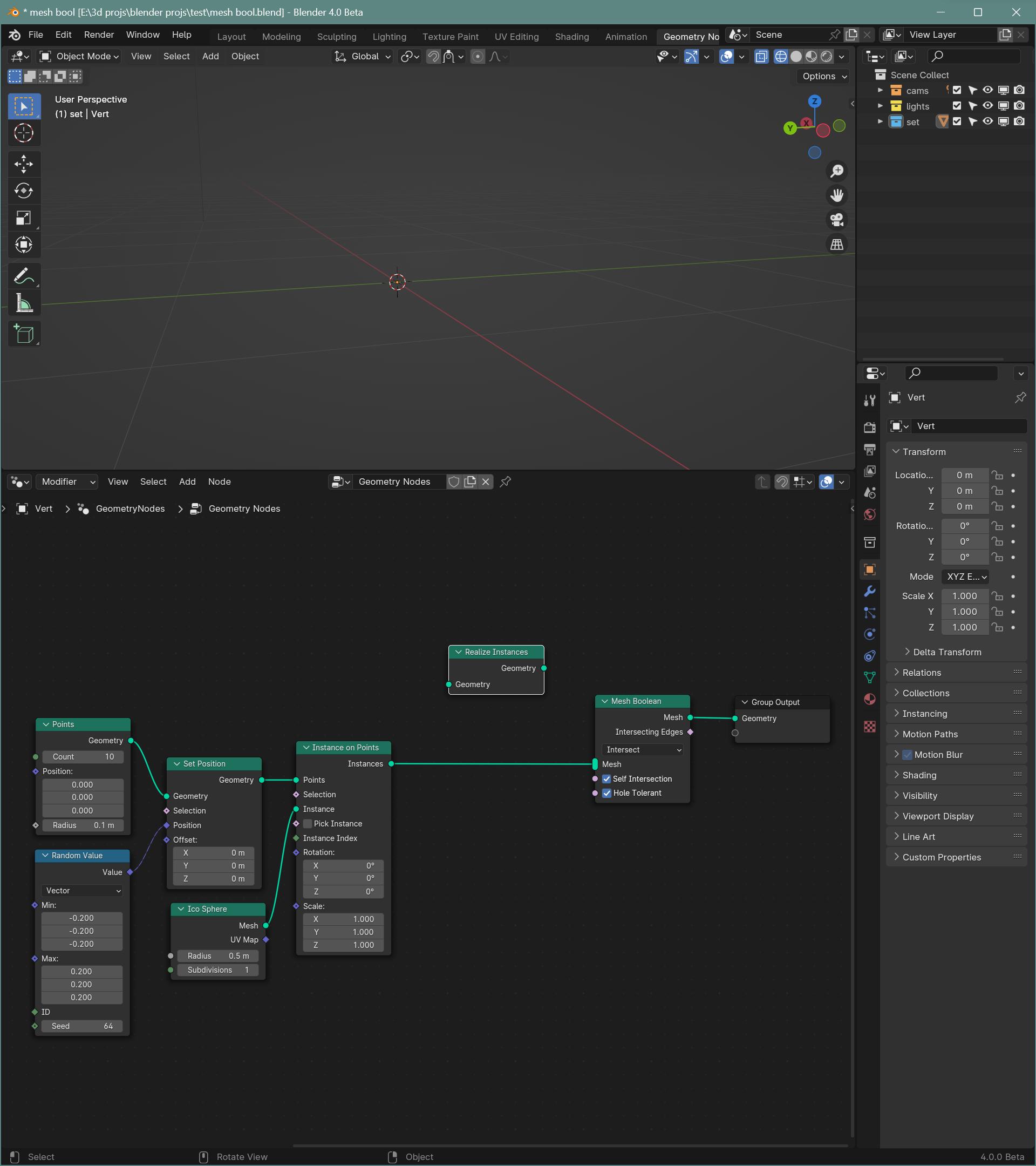Toggle fake user shield for Geometry Nodes
Screen dimensions: 1036x1166
point(454,482)
